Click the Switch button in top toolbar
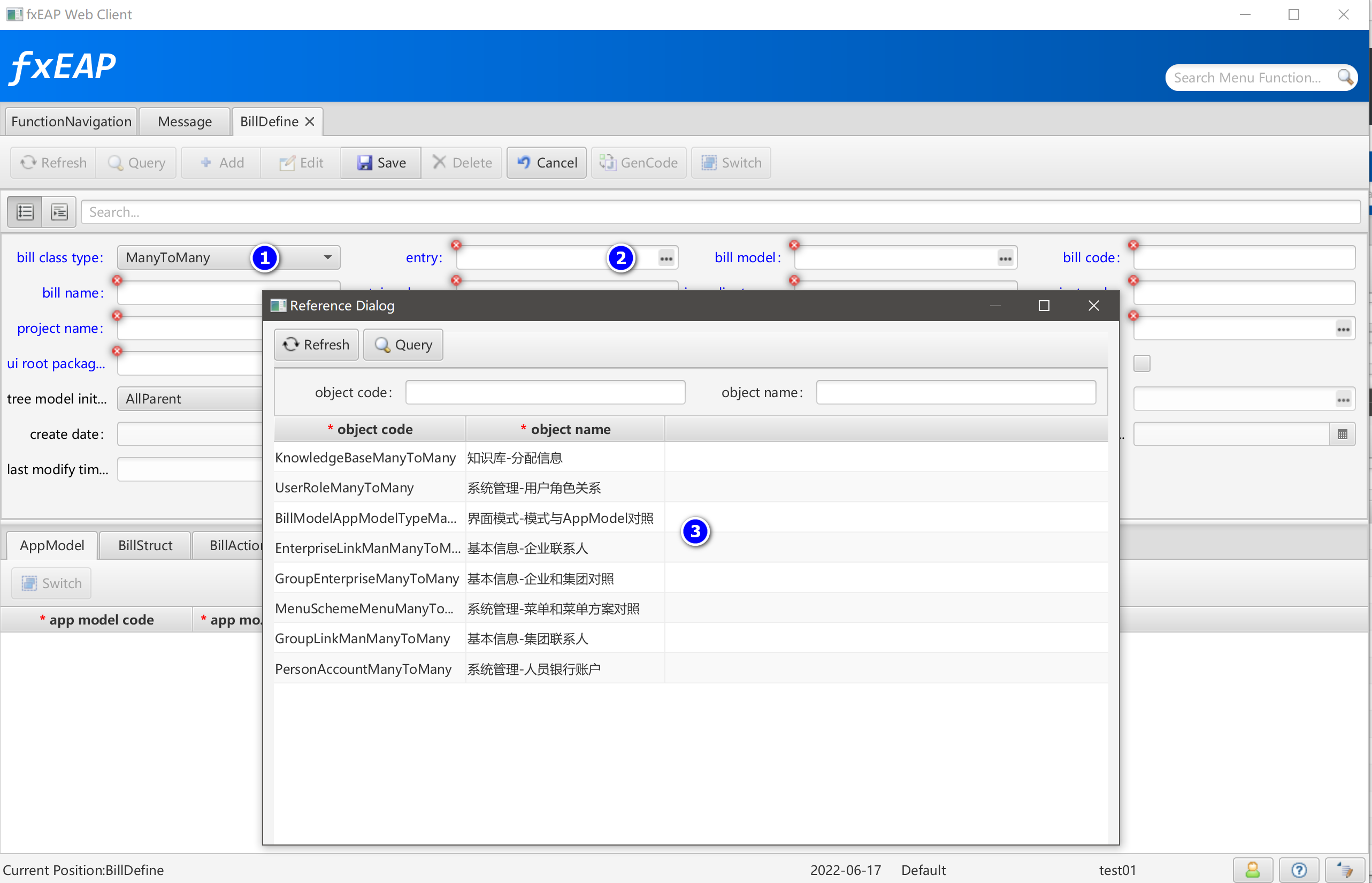 tap(731, 163)
